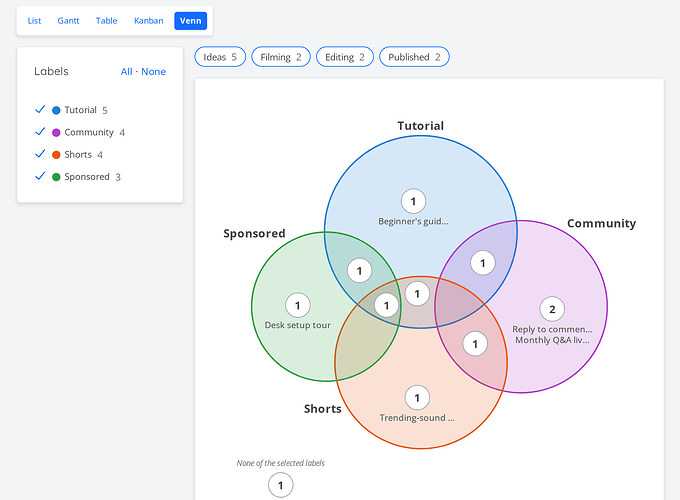Open Tutorial-only count bubble above Beginner's guide
This screenshot has height=500, width=680.
[413, 201]
